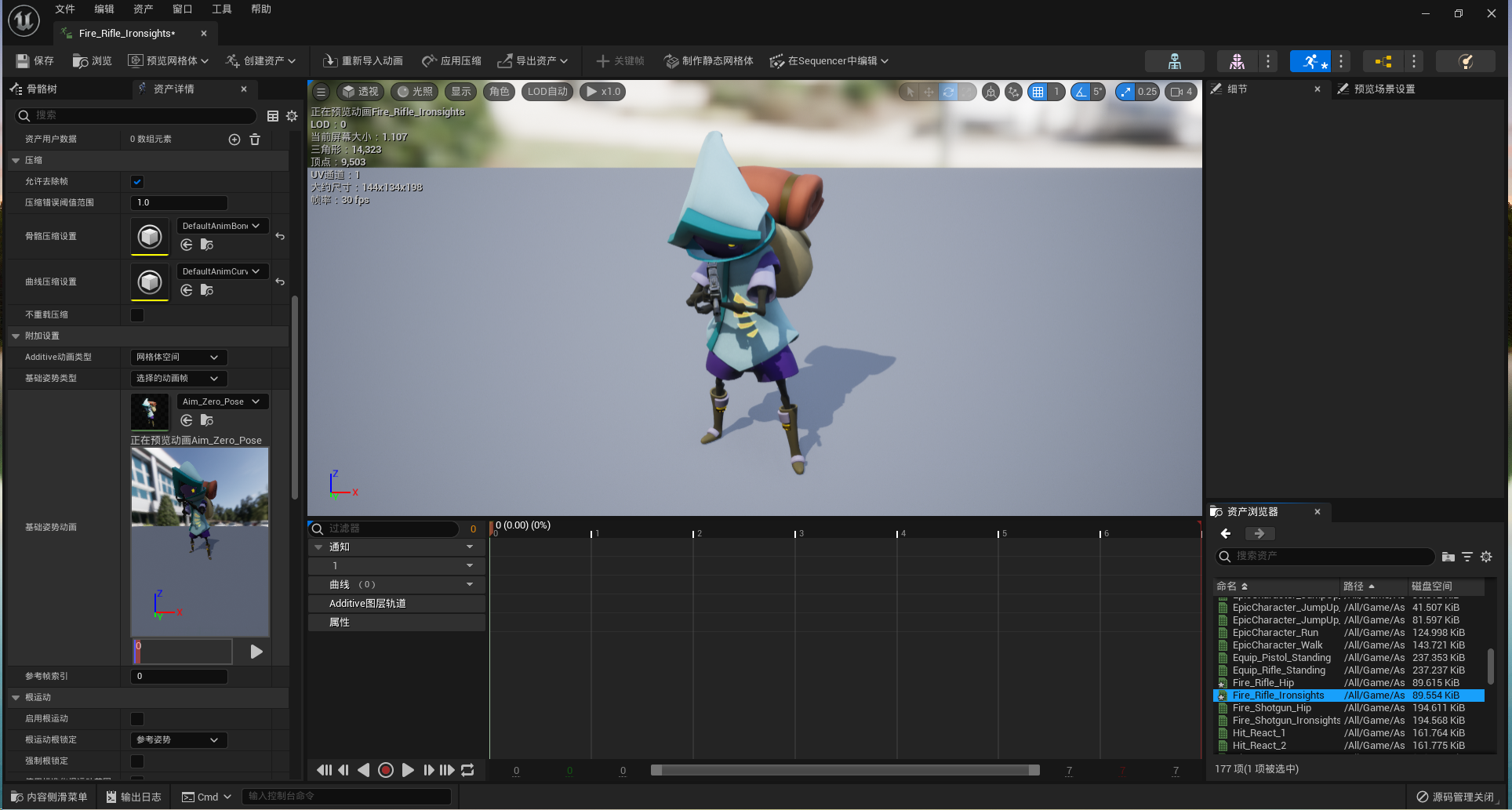
Task: Toggle 强制根锁定 checkbox
Action: click(137, 761)
